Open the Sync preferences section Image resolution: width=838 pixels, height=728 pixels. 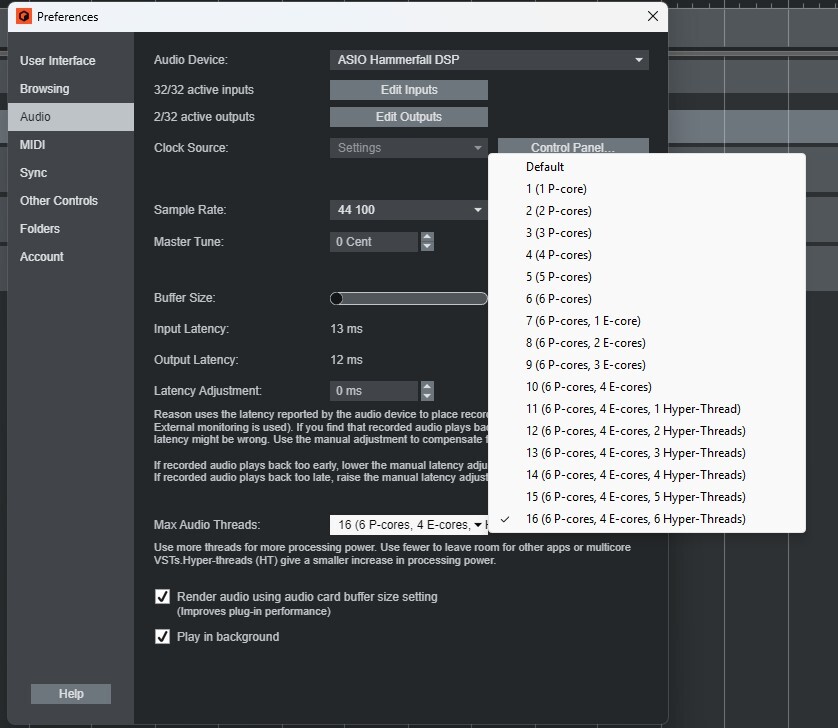tap(31, 172)
